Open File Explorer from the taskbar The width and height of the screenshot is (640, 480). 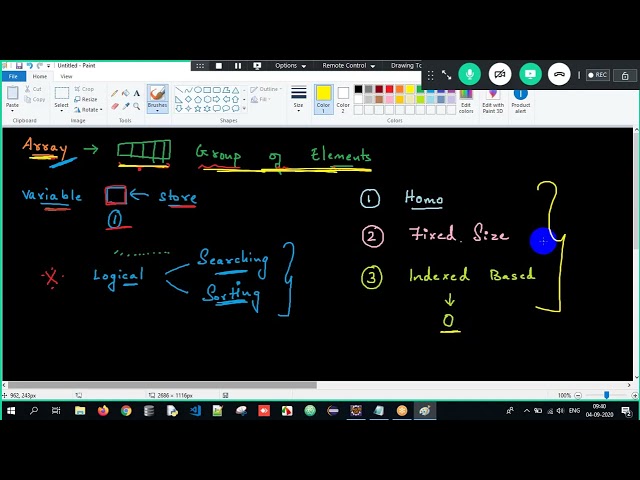pos(80,411)
